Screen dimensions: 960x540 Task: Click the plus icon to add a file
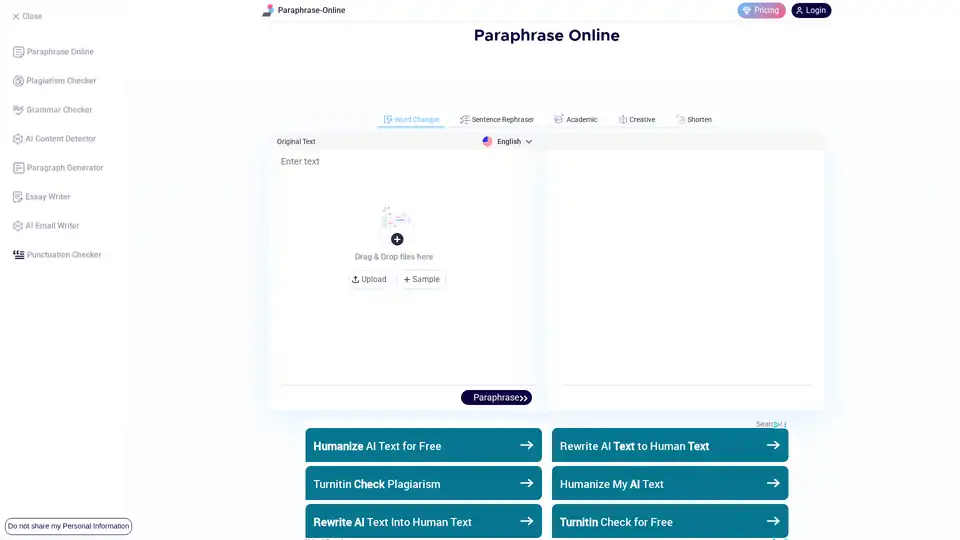coord(397,239)
